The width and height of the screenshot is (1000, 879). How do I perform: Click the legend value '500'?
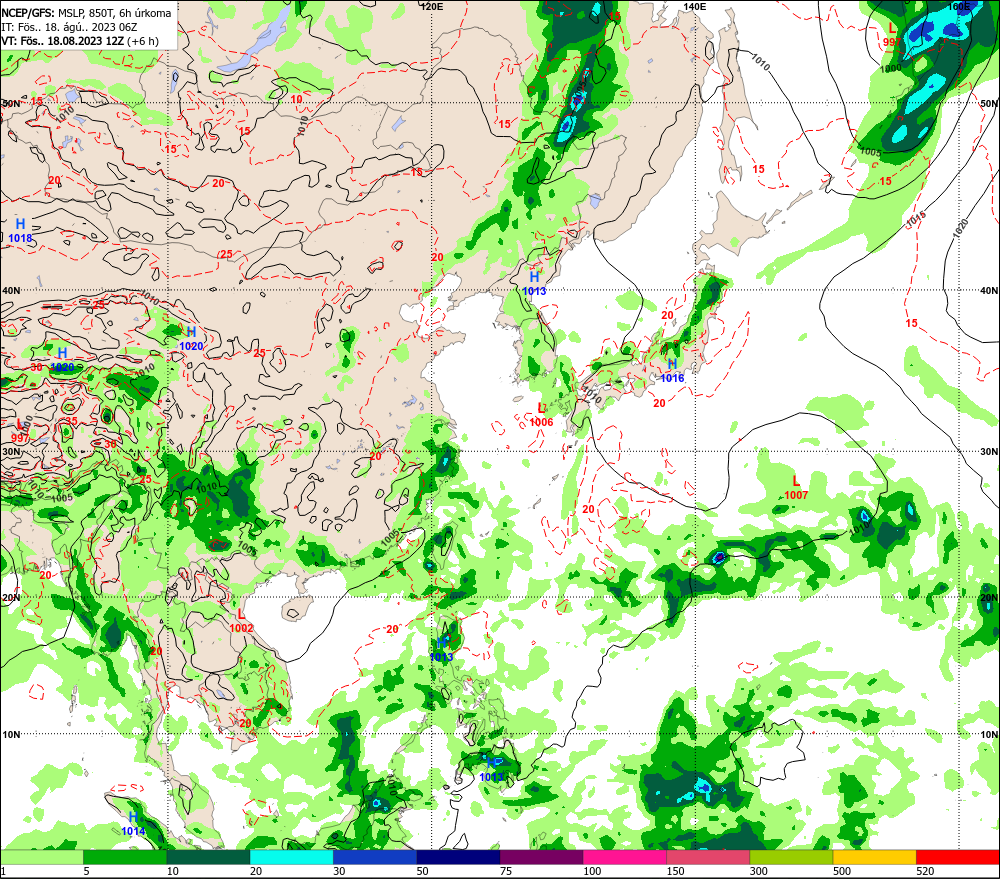coord(842,871)
